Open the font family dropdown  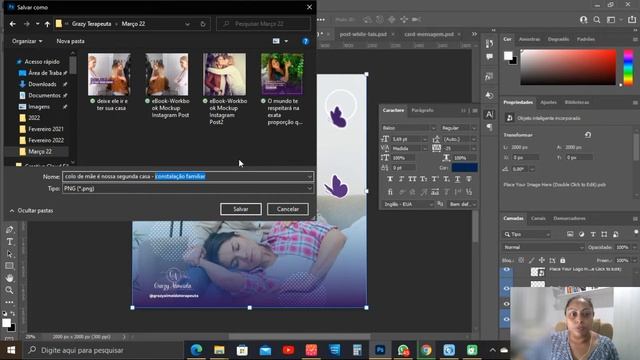[409, 128]
